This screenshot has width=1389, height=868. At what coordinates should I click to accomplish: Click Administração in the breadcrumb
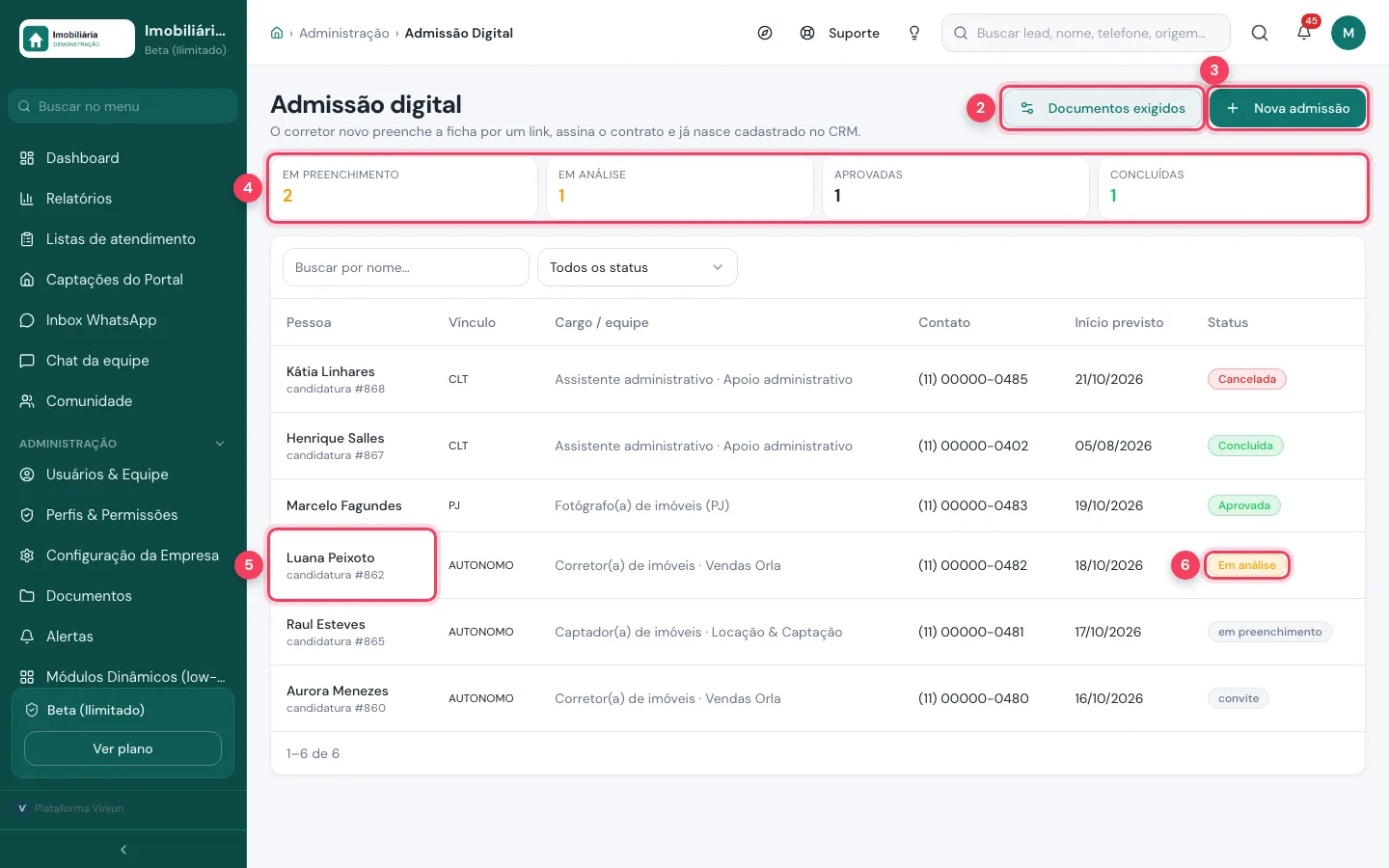point(344,33)
